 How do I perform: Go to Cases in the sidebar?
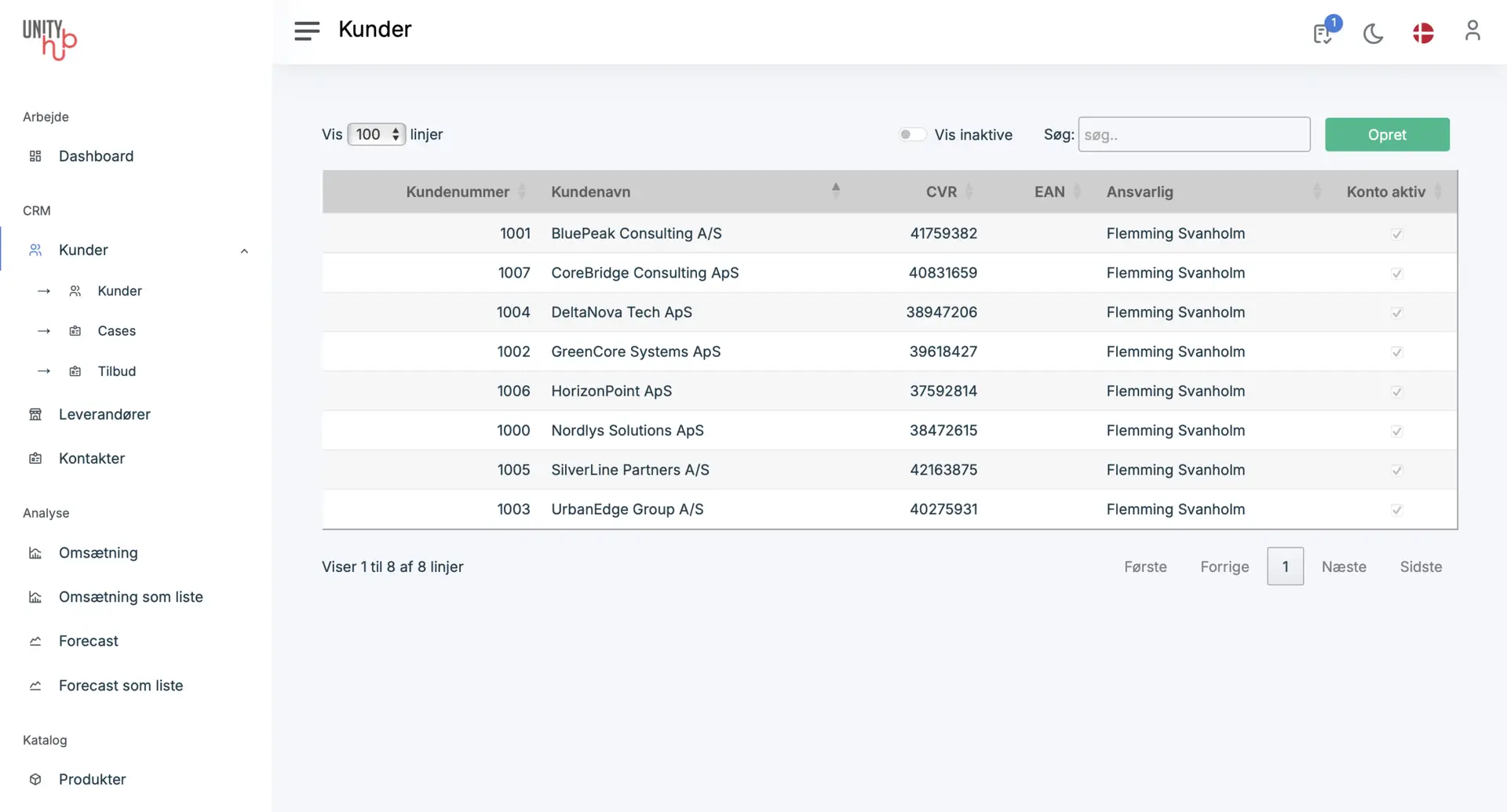[116, 331]
